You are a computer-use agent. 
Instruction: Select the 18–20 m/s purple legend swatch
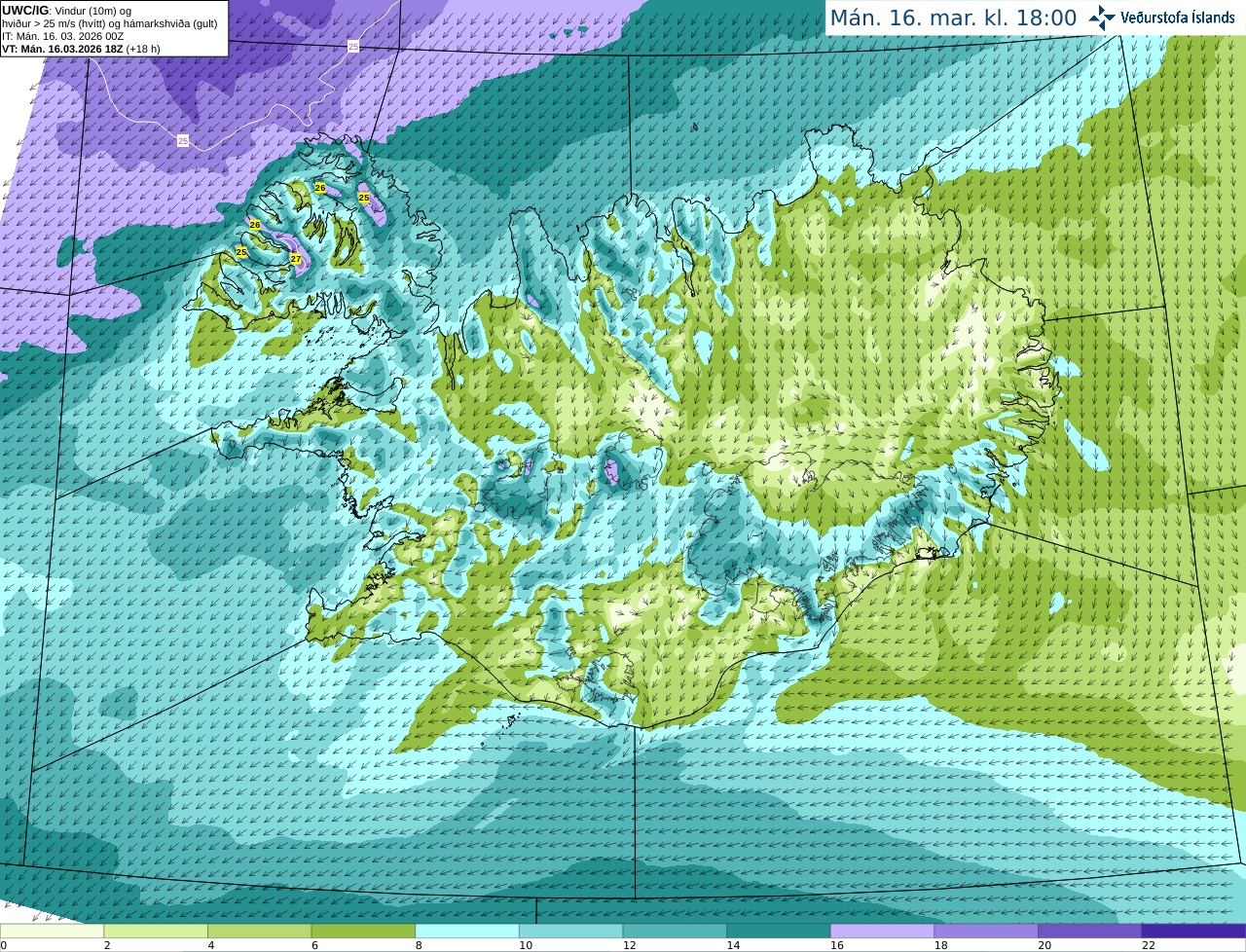tap(986, 931)
